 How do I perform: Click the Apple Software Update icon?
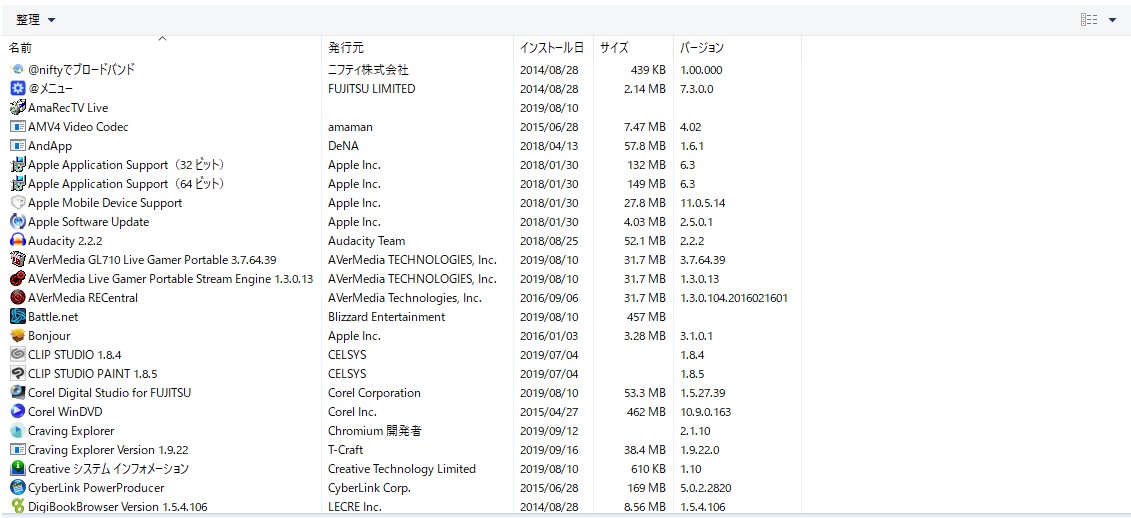[18, 221]
